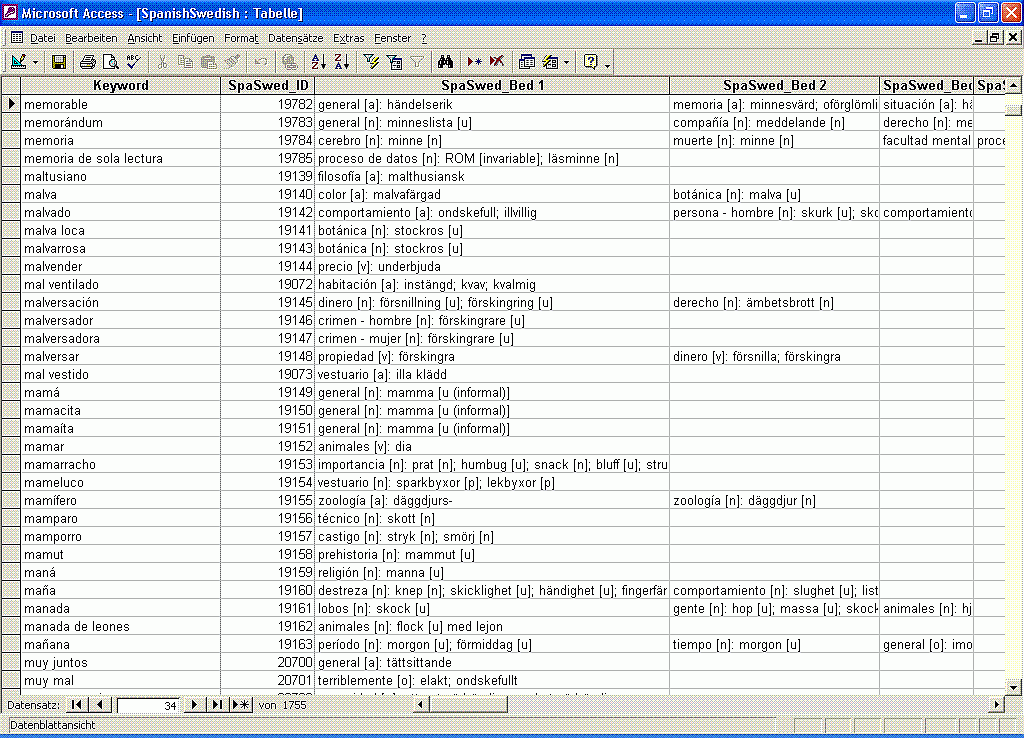Open the Datei menu
The height and width of the screenshot is (738, 1024).
[42, 38]
